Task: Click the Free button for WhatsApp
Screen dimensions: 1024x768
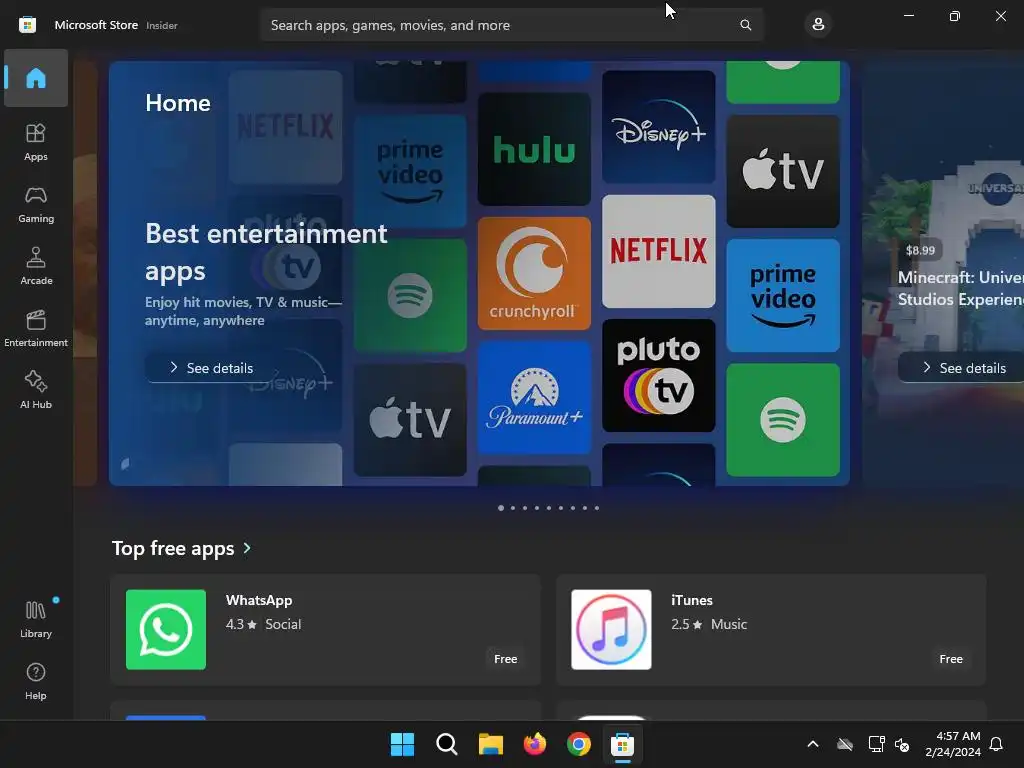Action: click(x=505, y=659)
